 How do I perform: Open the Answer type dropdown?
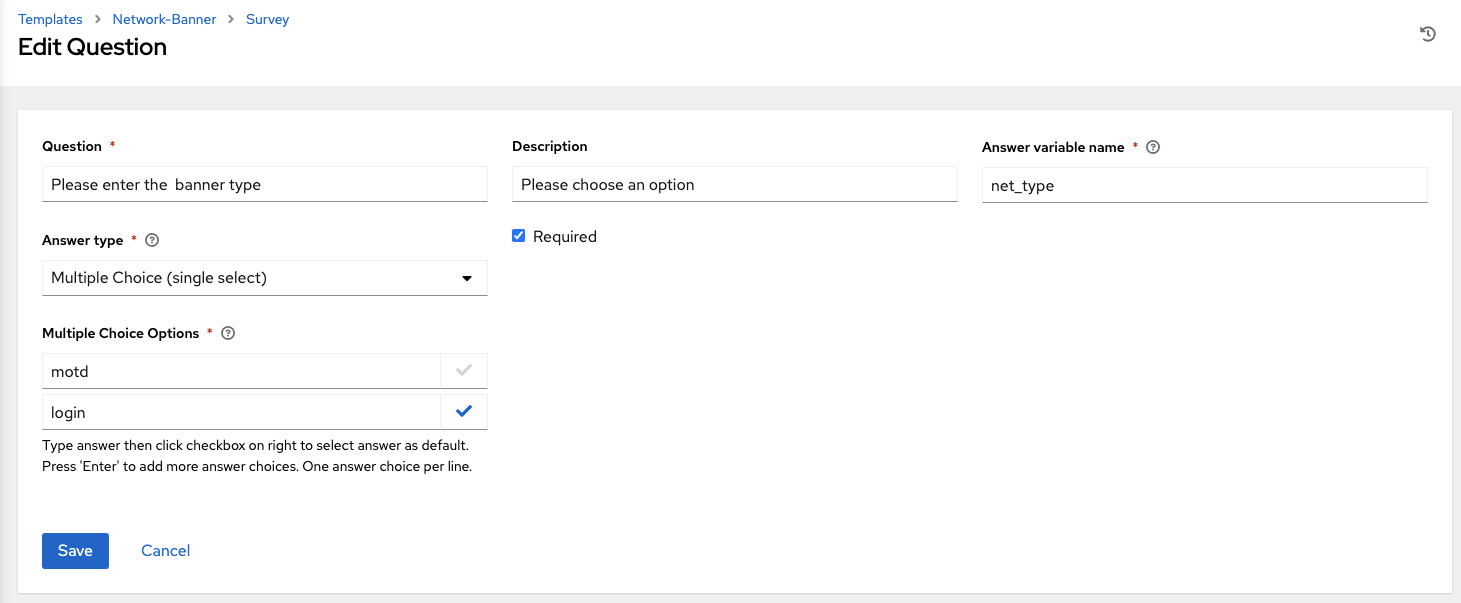coord(250,278)
